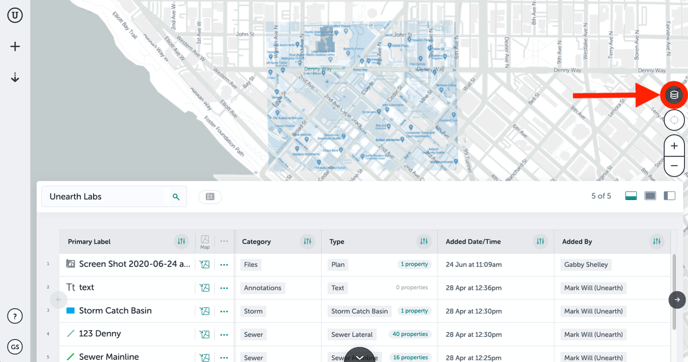Click the Annotations category tag
688x362 pixels.
[x=262, y=288]
